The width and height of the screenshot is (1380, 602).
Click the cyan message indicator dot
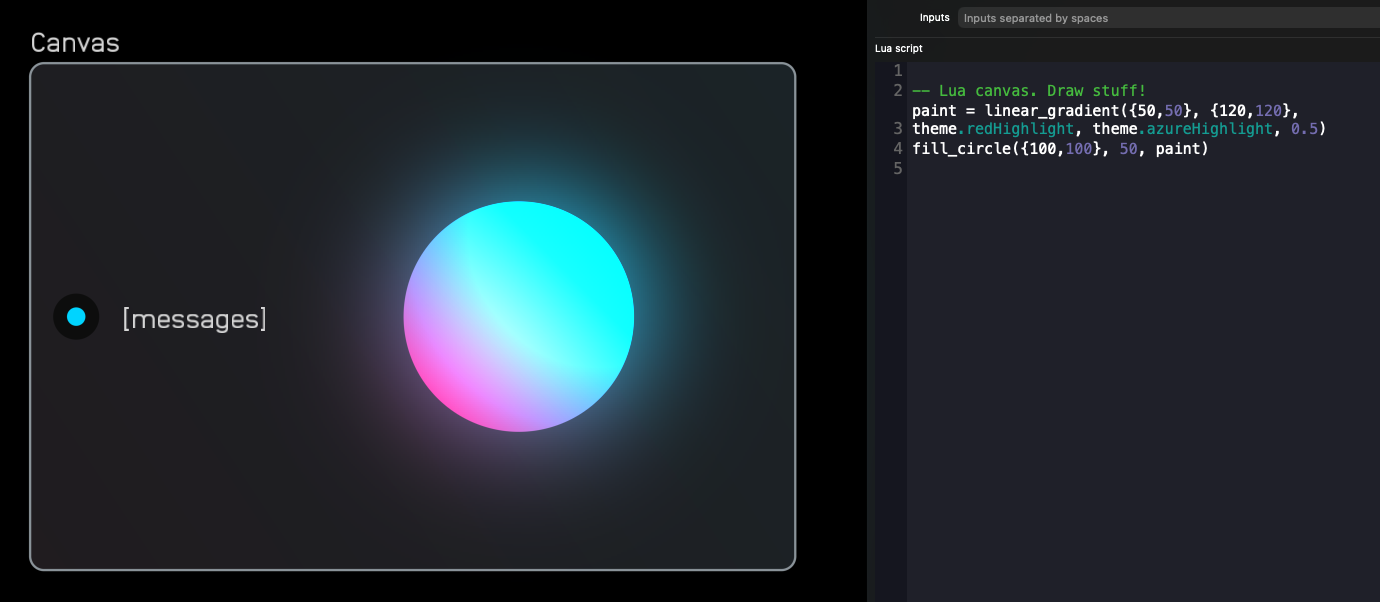tap(75, 317)
